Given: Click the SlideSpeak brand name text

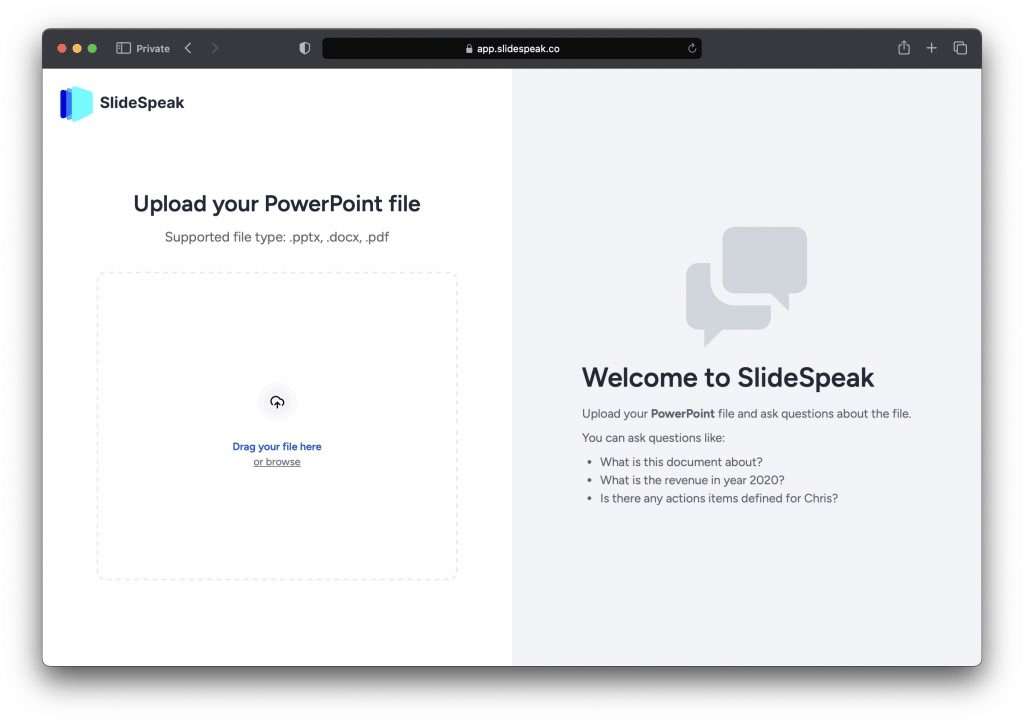Looking at the screenshot, I should click(142, 103).
